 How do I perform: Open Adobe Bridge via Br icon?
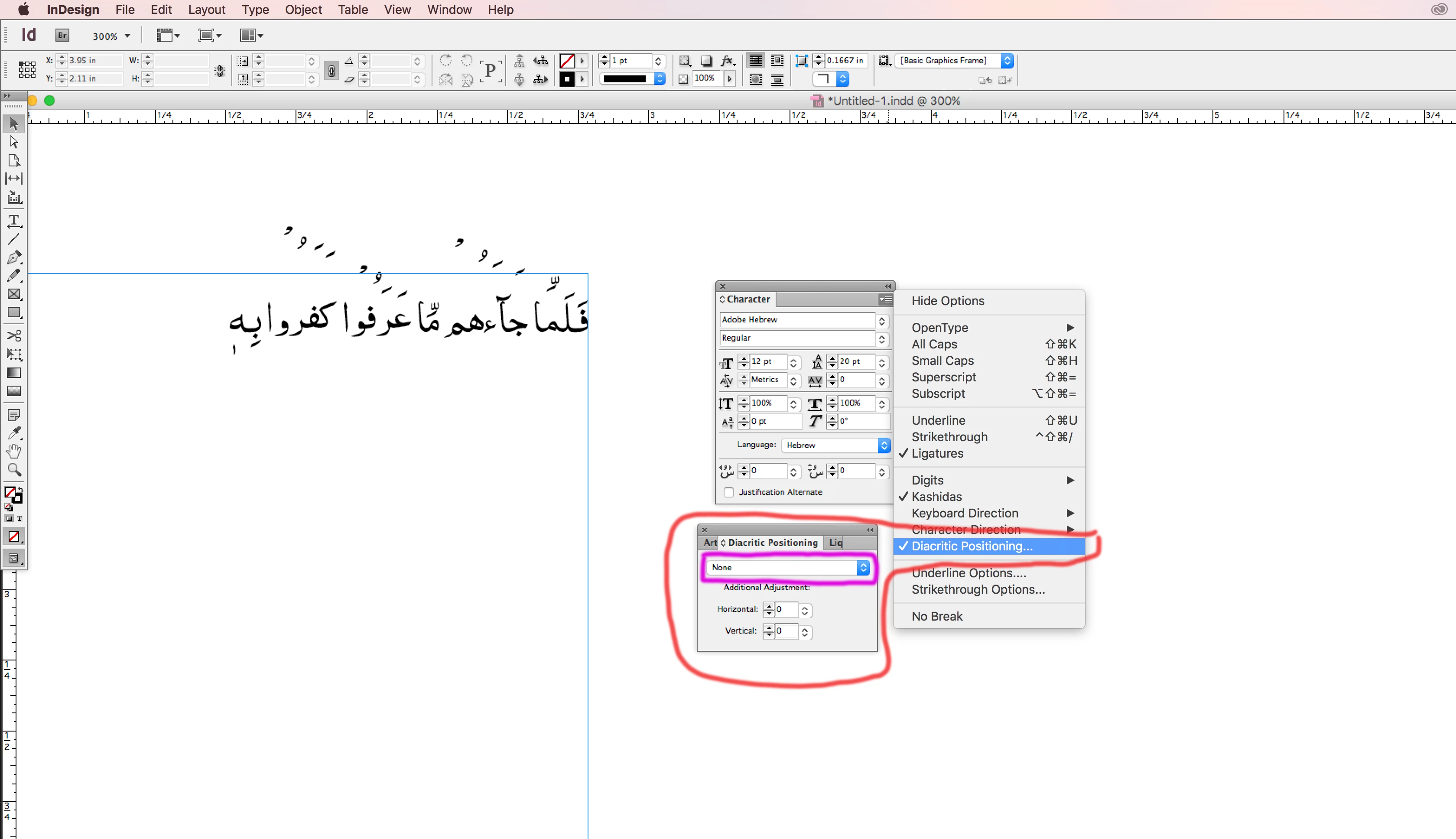point(62,36)
